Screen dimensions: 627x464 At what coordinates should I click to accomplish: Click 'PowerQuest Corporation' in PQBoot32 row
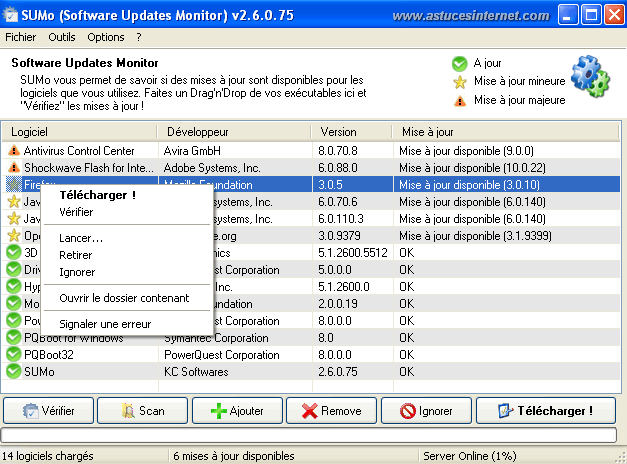[222, 355]
